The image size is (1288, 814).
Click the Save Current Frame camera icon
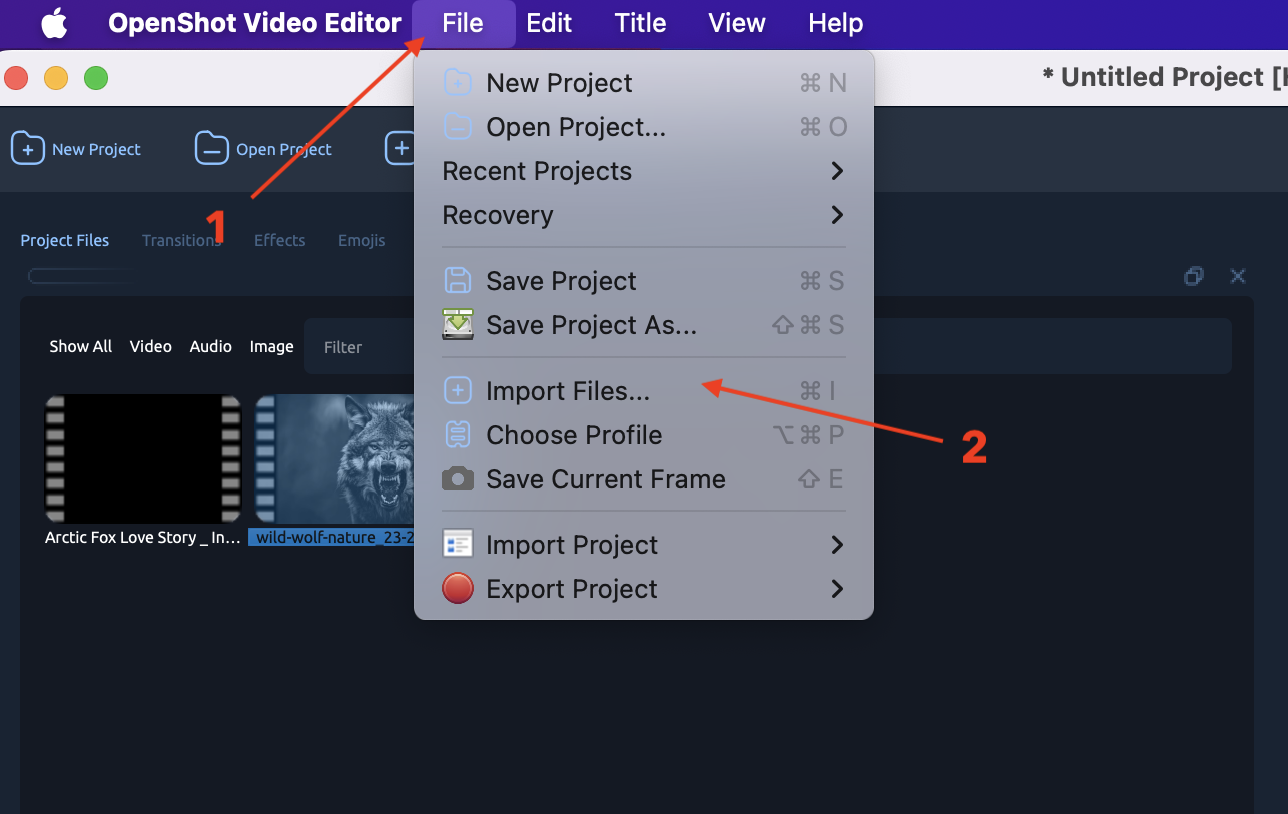pos(457,478)
